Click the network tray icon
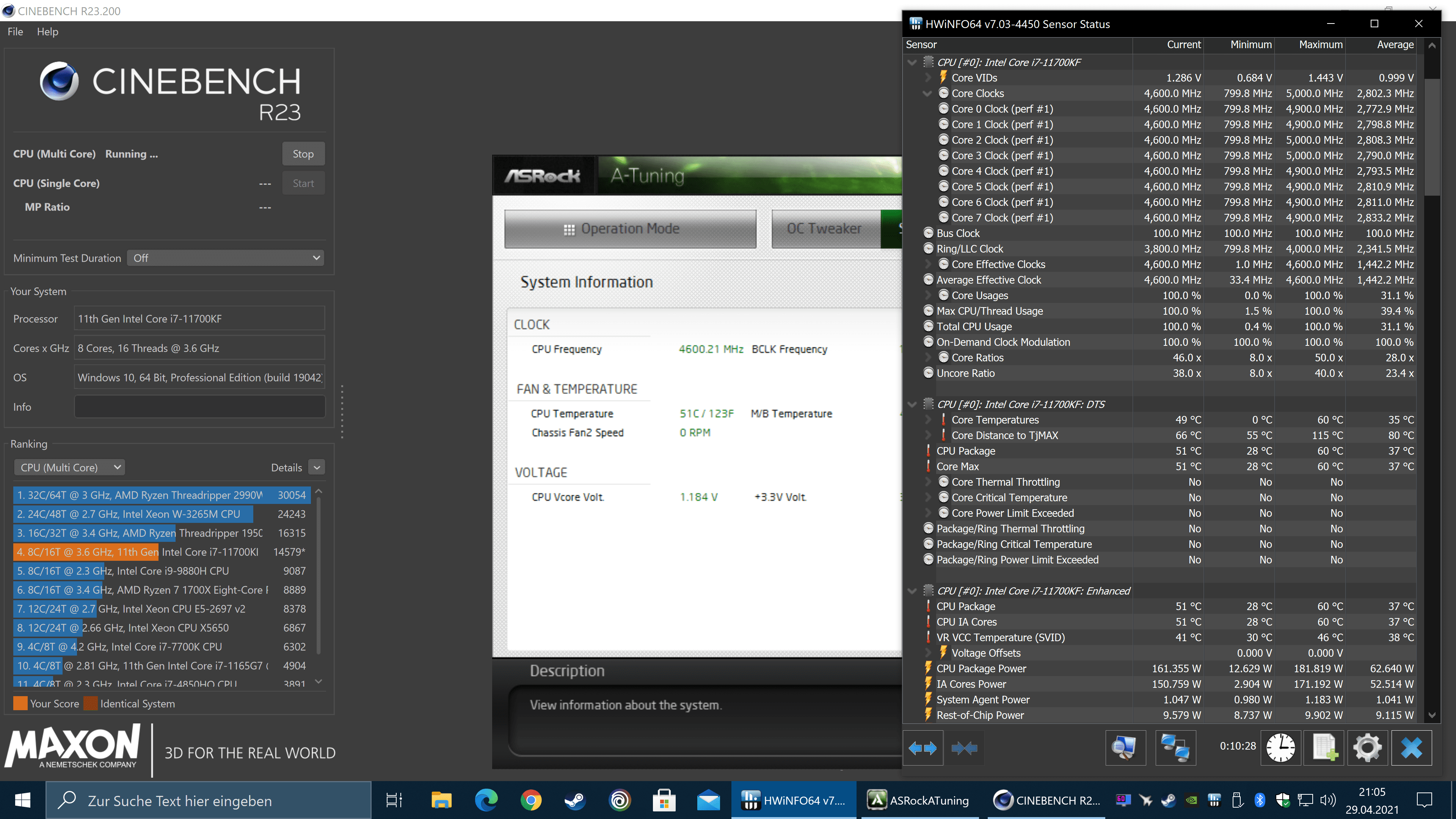This screenshot has height=819, width=1456. pos(1305,800)
